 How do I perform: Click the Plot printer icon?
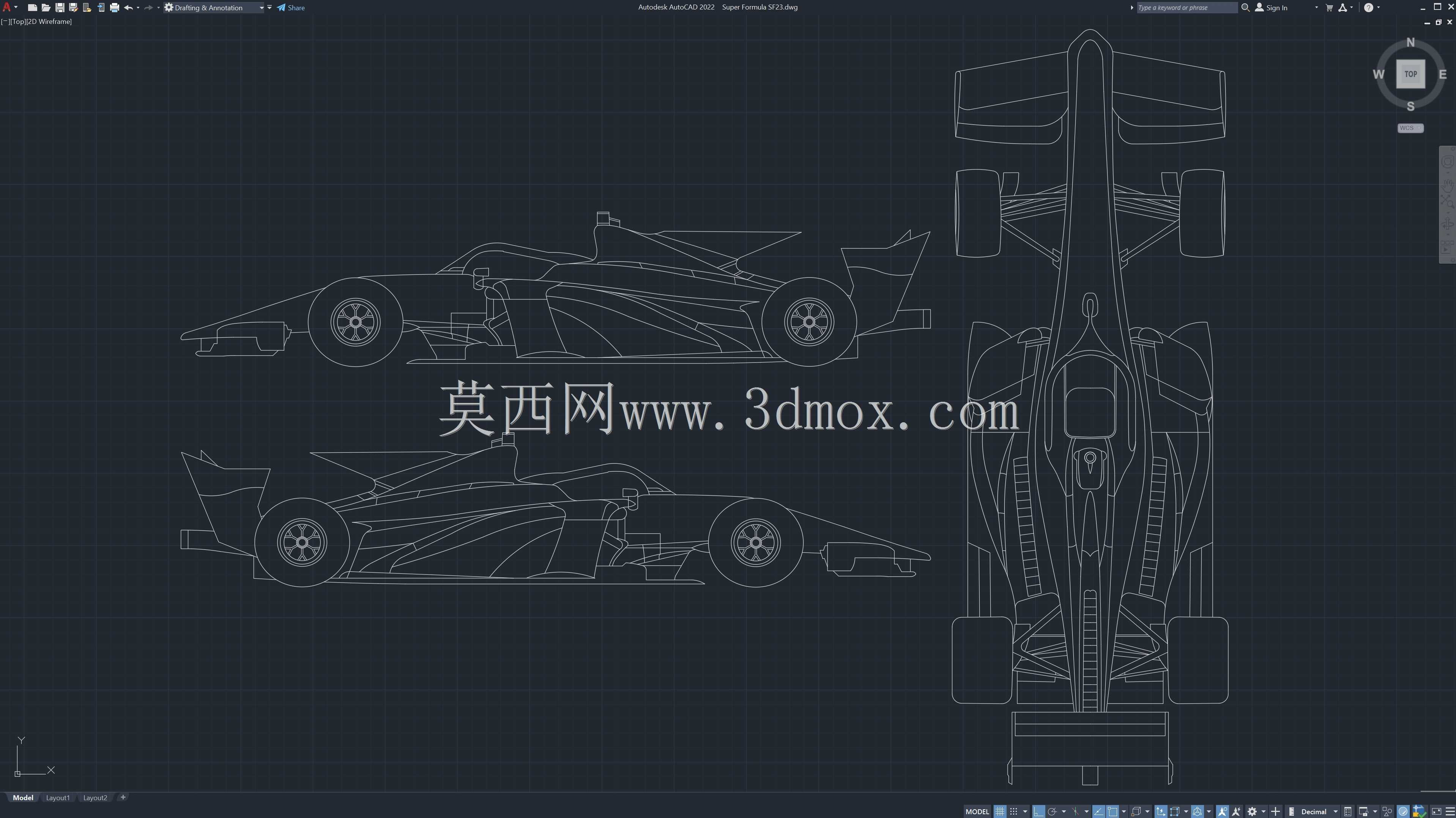coord(114,7)
